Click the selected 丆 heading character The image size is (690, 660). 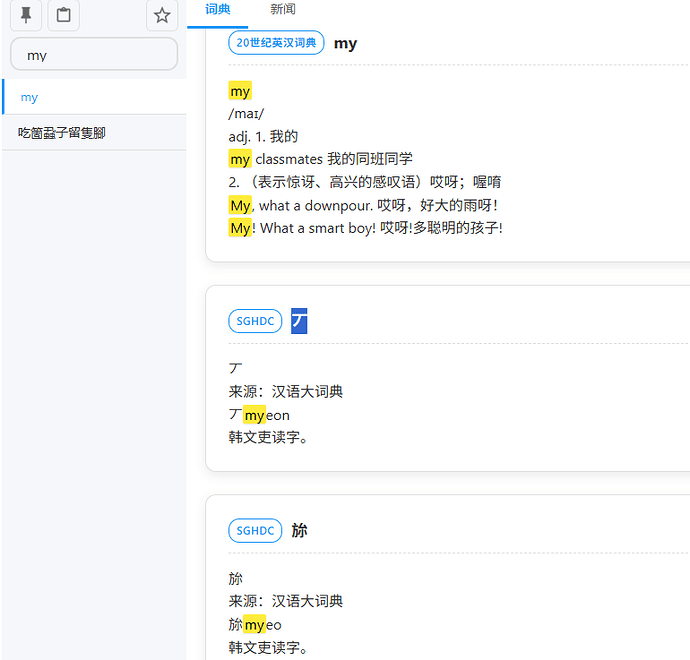(x=299, y=321)
